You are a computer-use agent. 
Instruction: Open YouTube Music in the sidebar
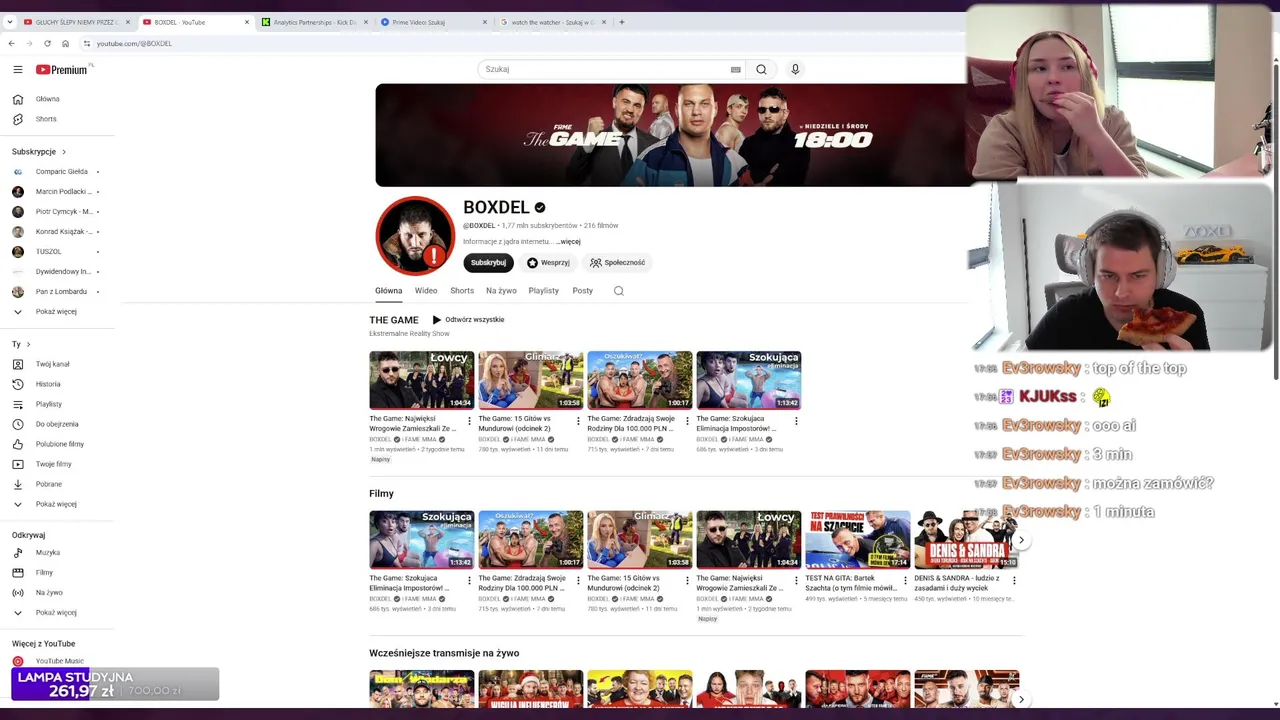click(x=58, y=661)
